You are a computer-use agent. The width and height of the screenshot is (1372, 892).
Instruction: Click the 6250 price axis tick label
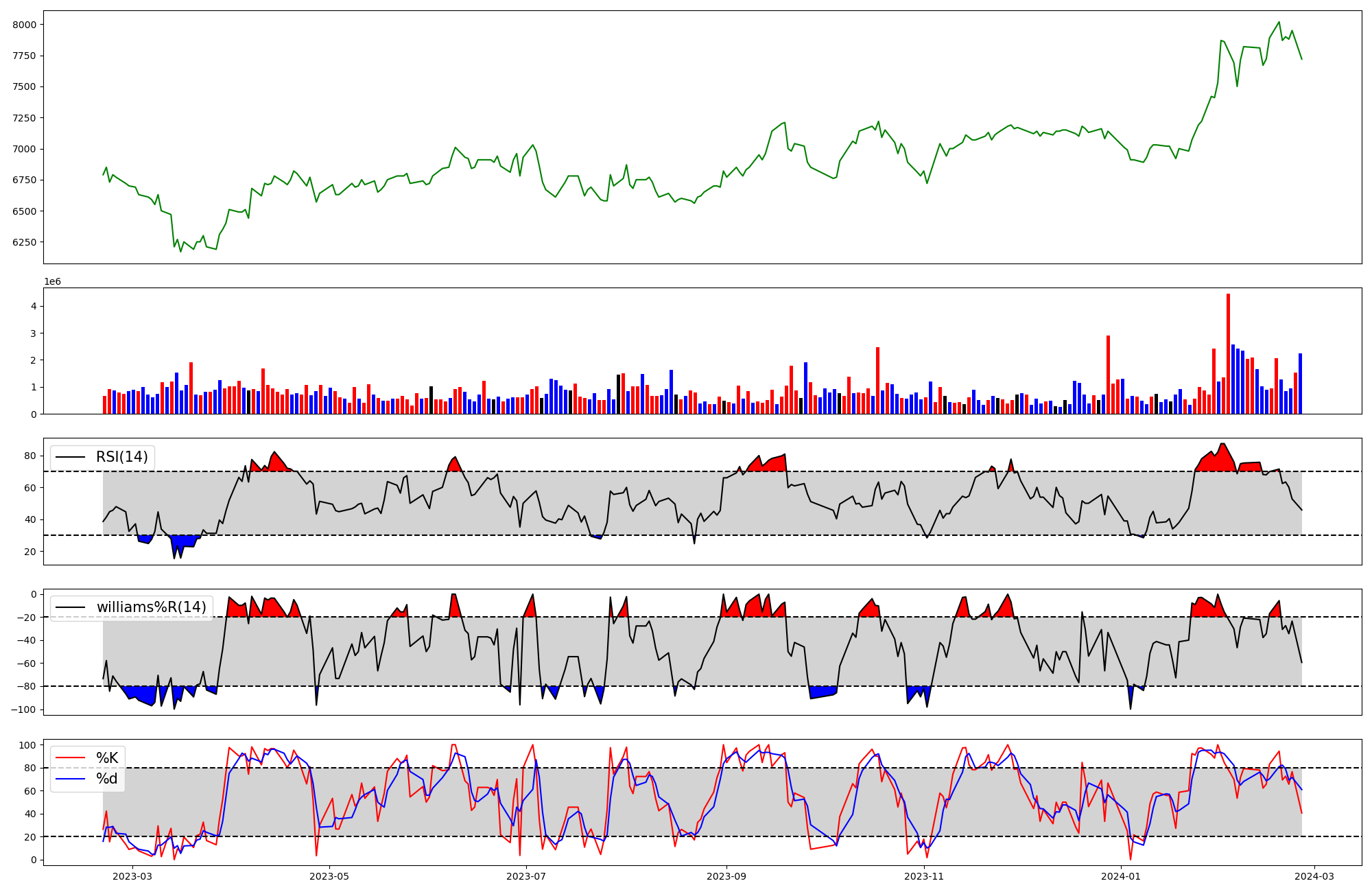25,242
